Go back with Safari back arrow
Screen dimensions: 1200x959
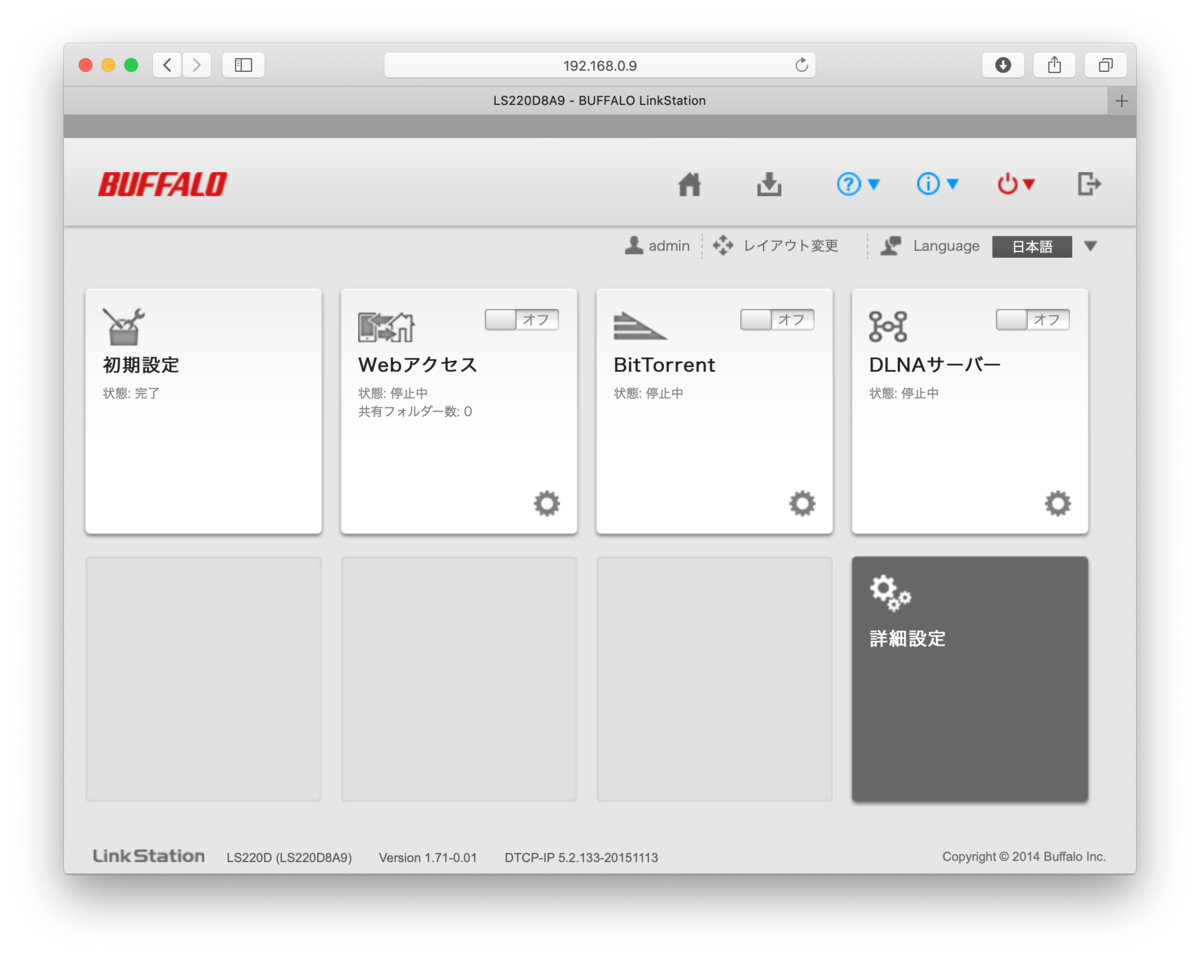(x=167, y=65)
